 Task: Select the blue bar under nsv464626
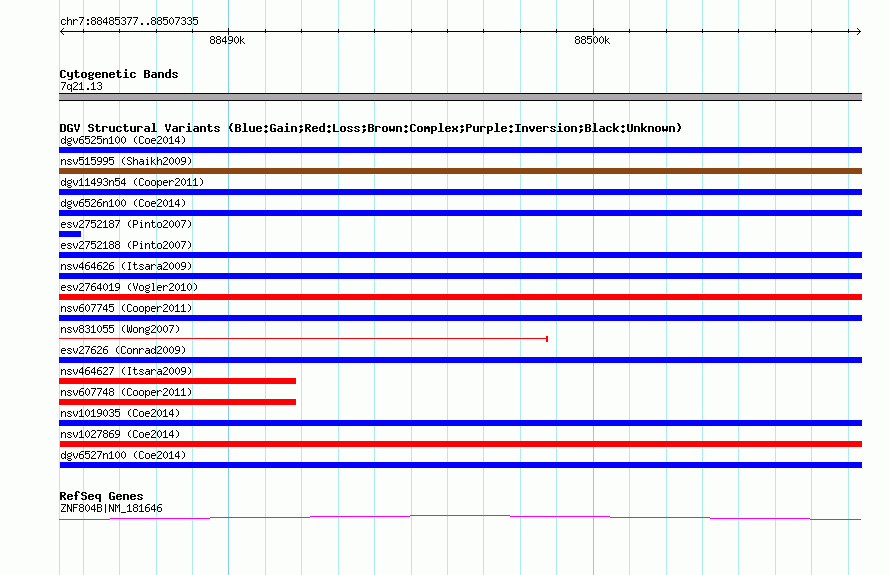[460, 276]
